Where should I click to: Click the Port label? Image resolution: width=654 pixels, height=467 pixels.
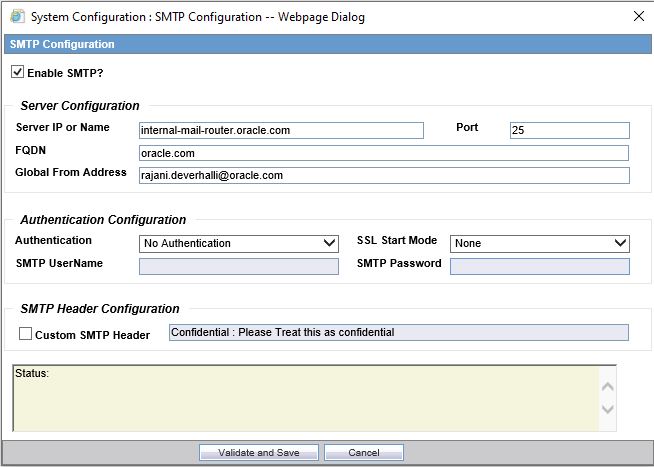[467, 127]
